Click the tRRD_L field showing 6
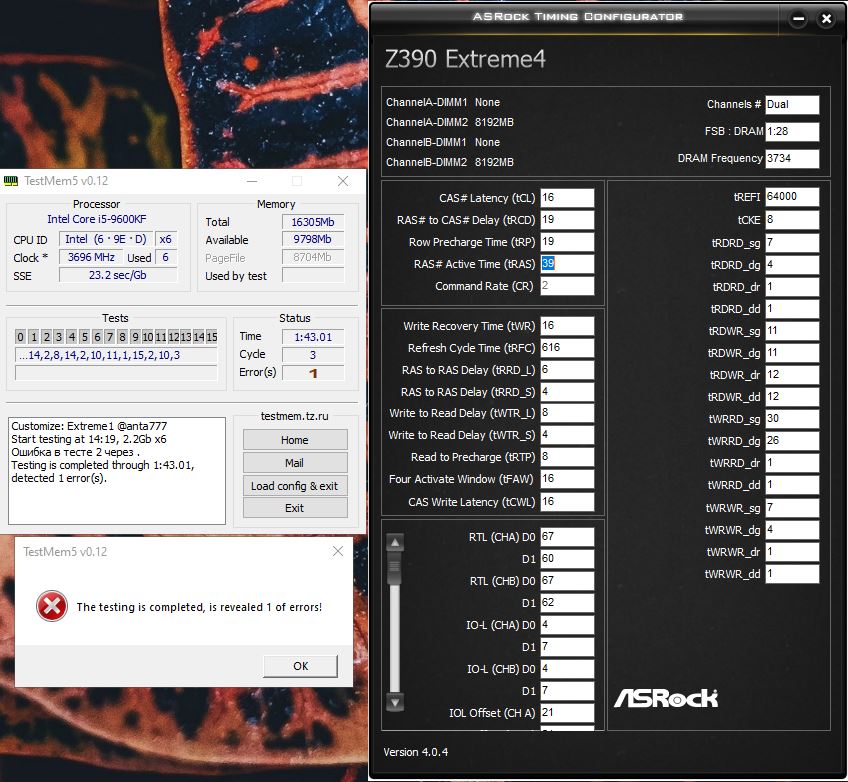848x782 pixels. (x=567, y=370)
